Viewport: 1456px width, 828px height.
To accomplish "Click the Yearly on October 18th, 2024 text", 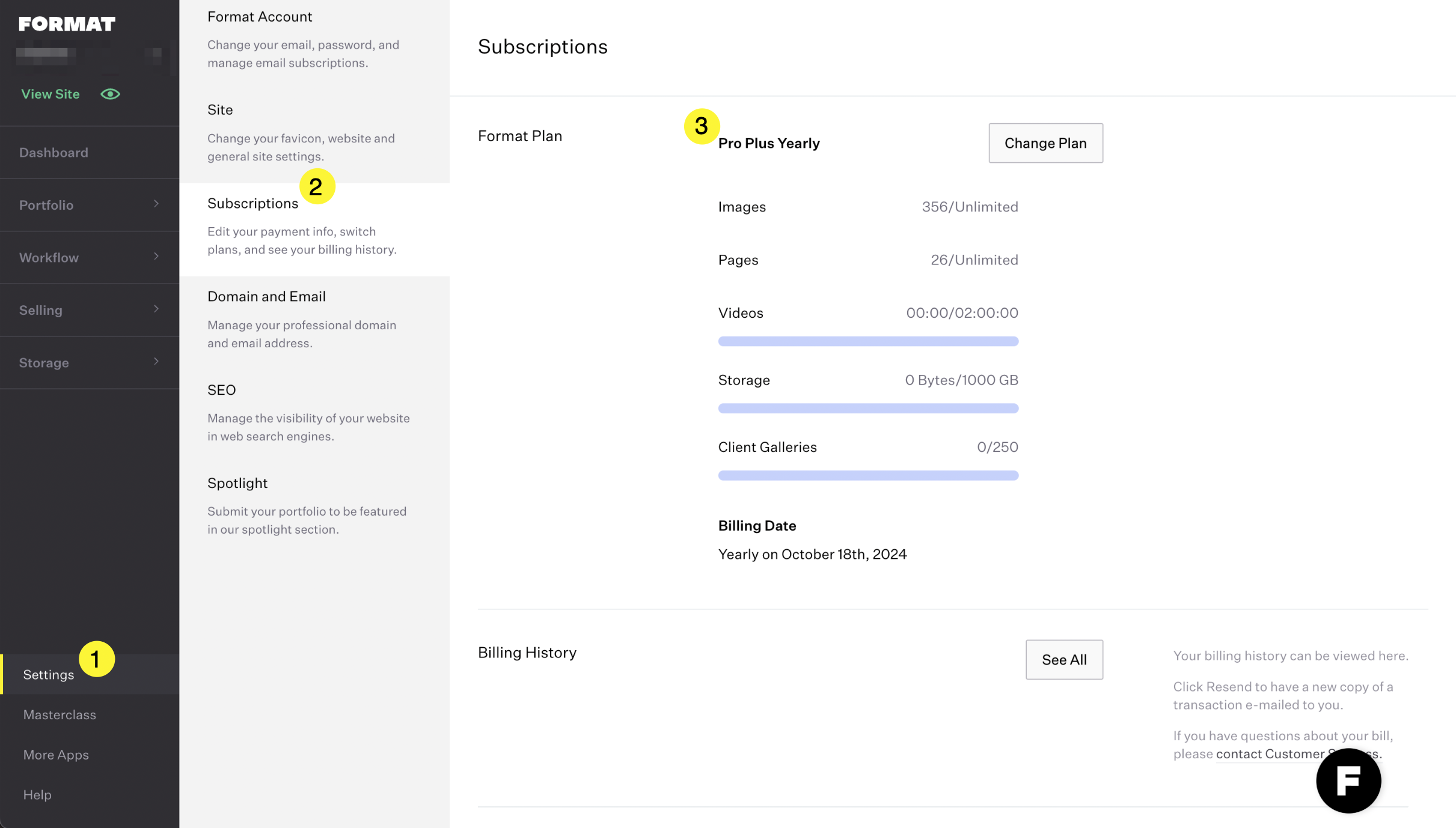I will (x=812, y=555).
